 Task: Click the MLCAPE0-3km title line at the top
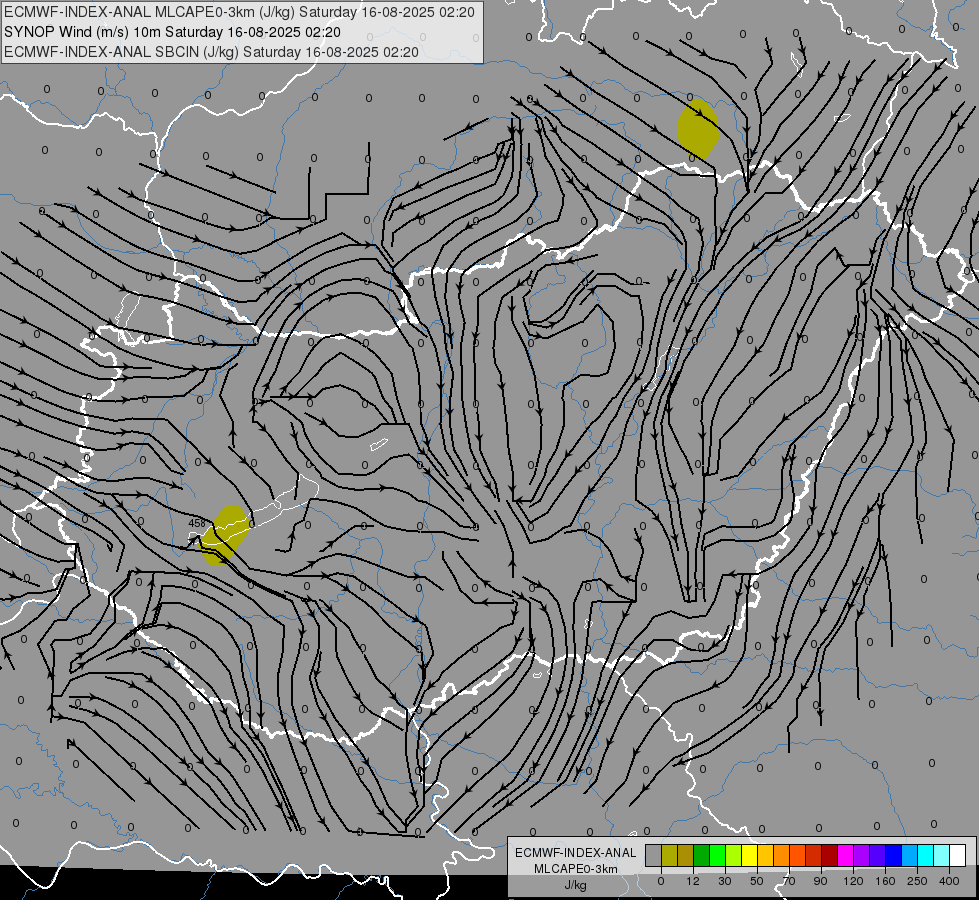point(239,12)
